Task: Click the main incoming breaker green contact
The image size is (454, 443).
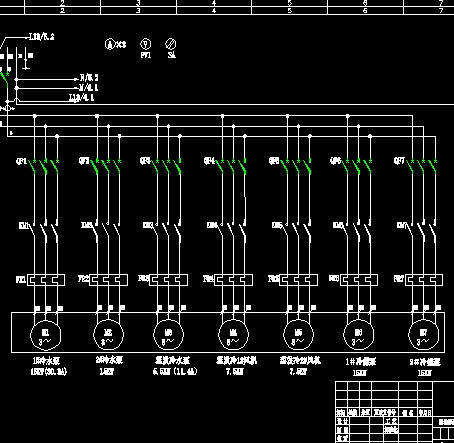Action: pyautogui.click(x=5, y=80)
